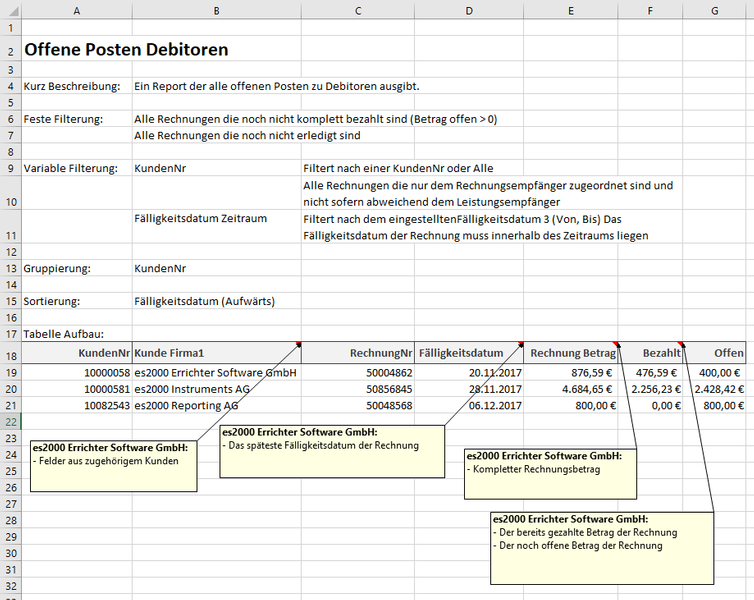
Task: Select column B header
Action: point(217,11)
